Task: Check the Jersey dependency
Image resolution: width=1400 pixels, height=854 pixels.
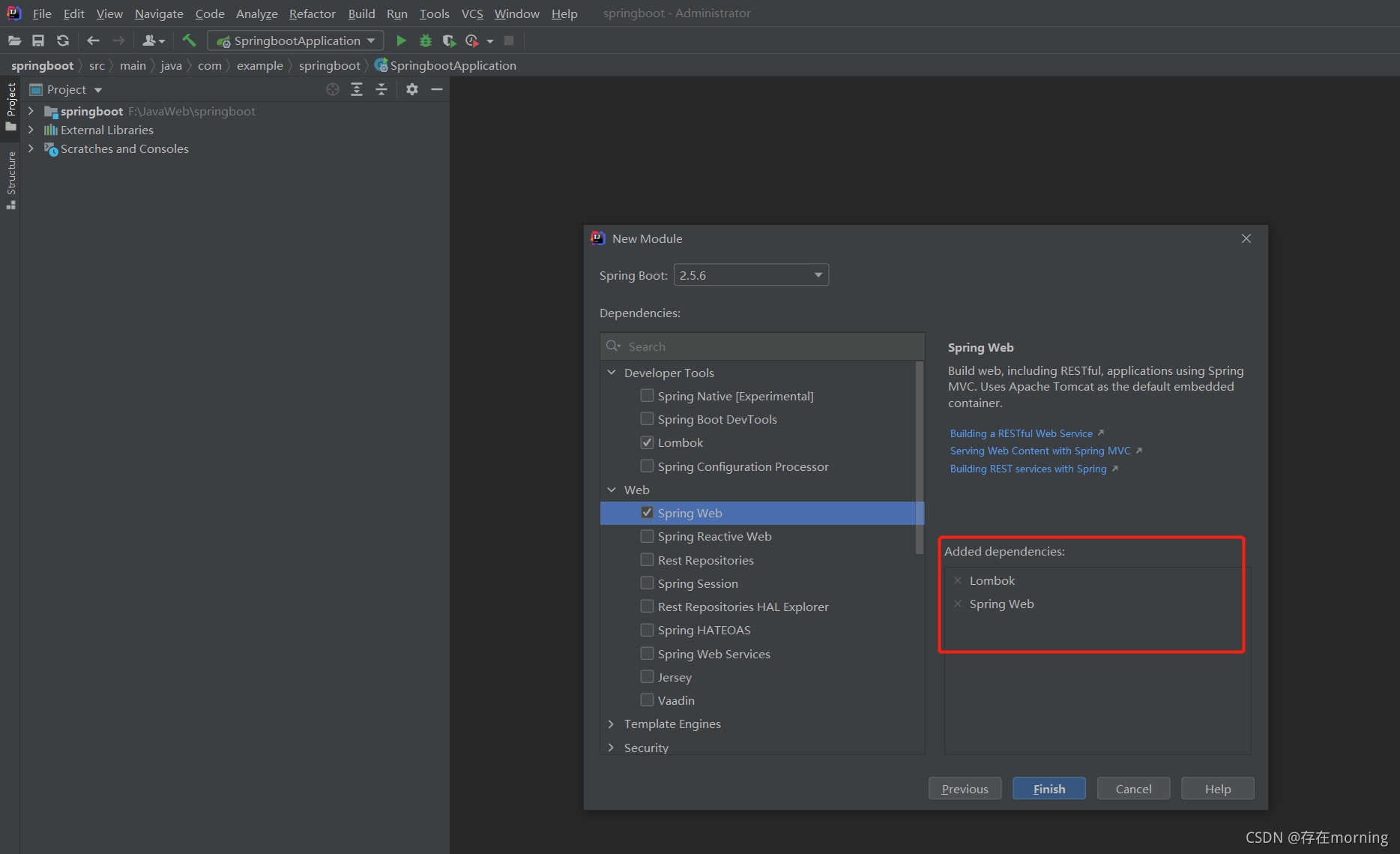Action: [647, 676]
